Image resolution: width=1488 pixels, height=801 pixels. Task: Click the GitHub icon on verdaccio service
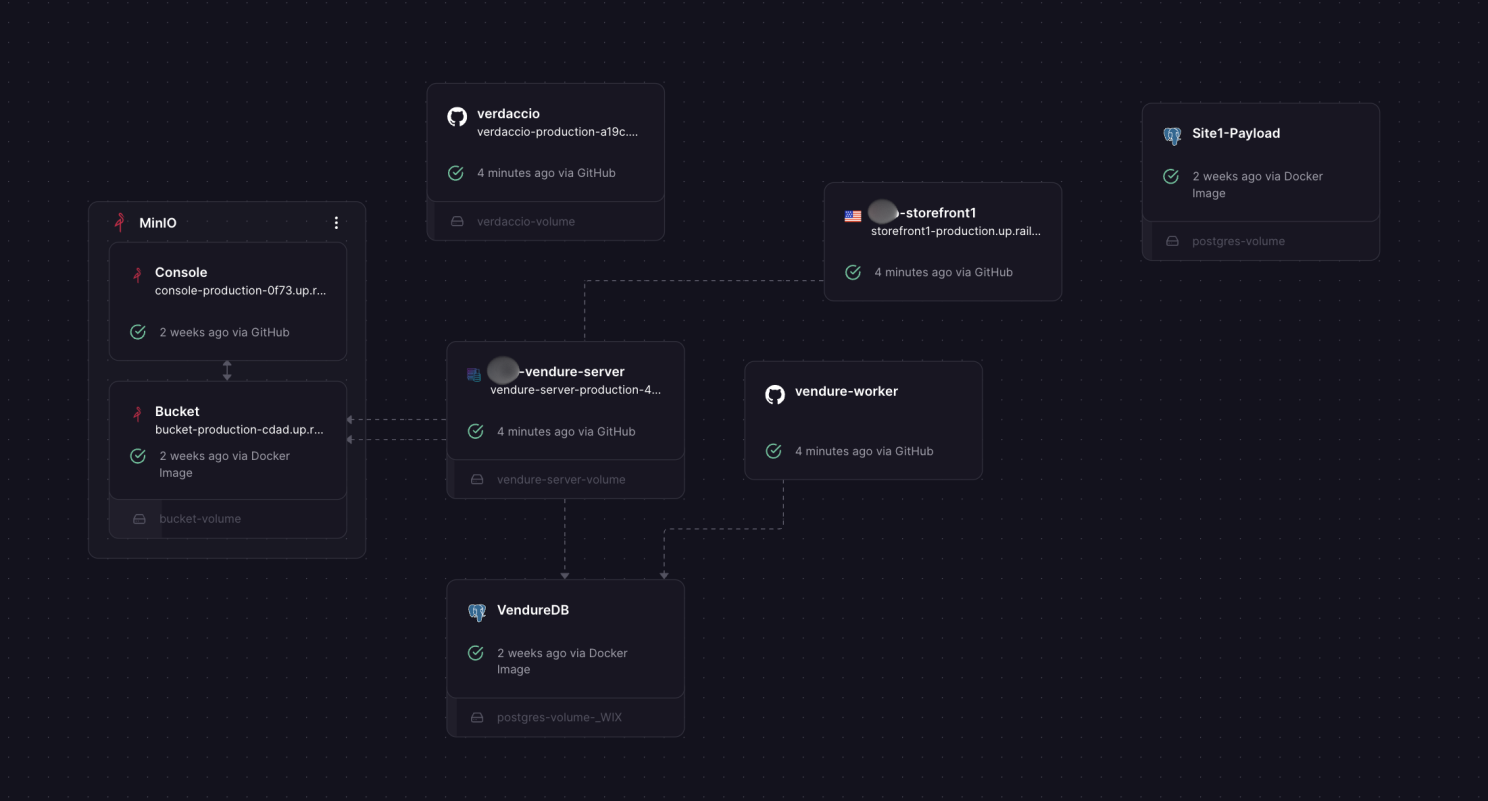coord(457,117)
